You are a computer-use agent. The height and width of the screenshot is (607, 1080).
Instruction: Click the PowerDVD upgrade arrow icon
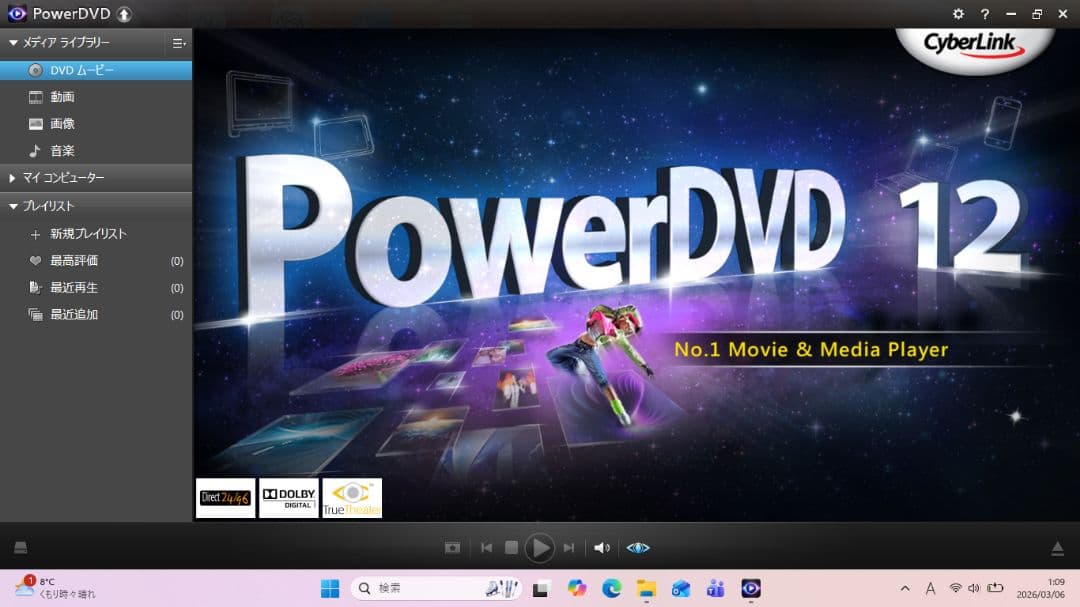click(x=124, y=14)
